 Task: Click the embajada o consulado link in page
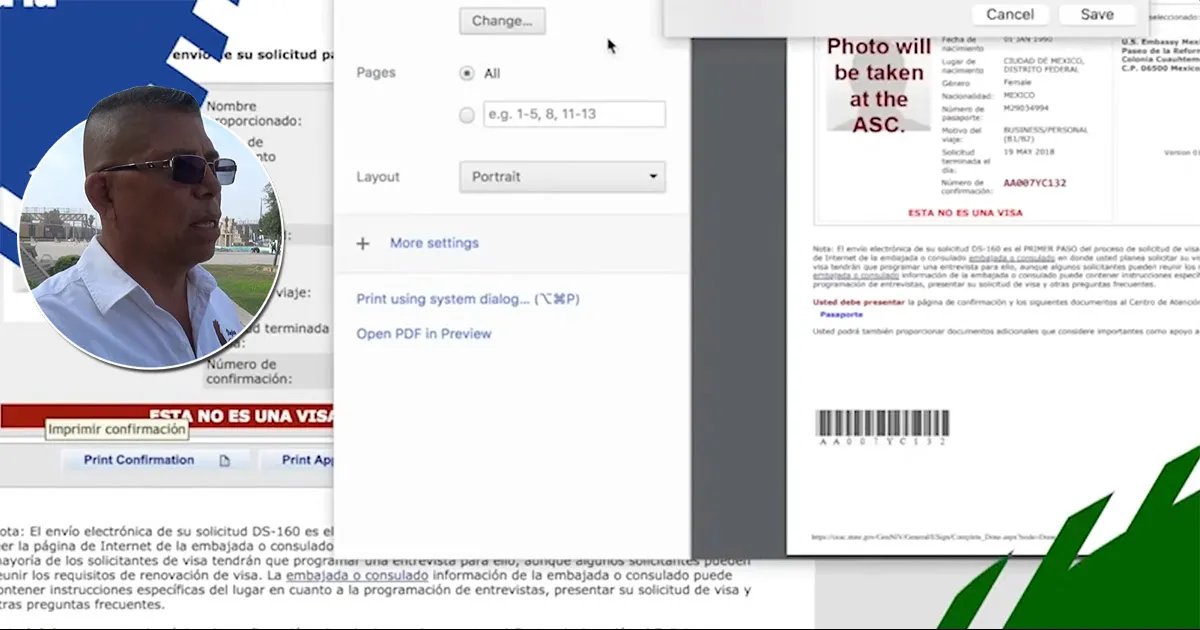pos(356,576)
